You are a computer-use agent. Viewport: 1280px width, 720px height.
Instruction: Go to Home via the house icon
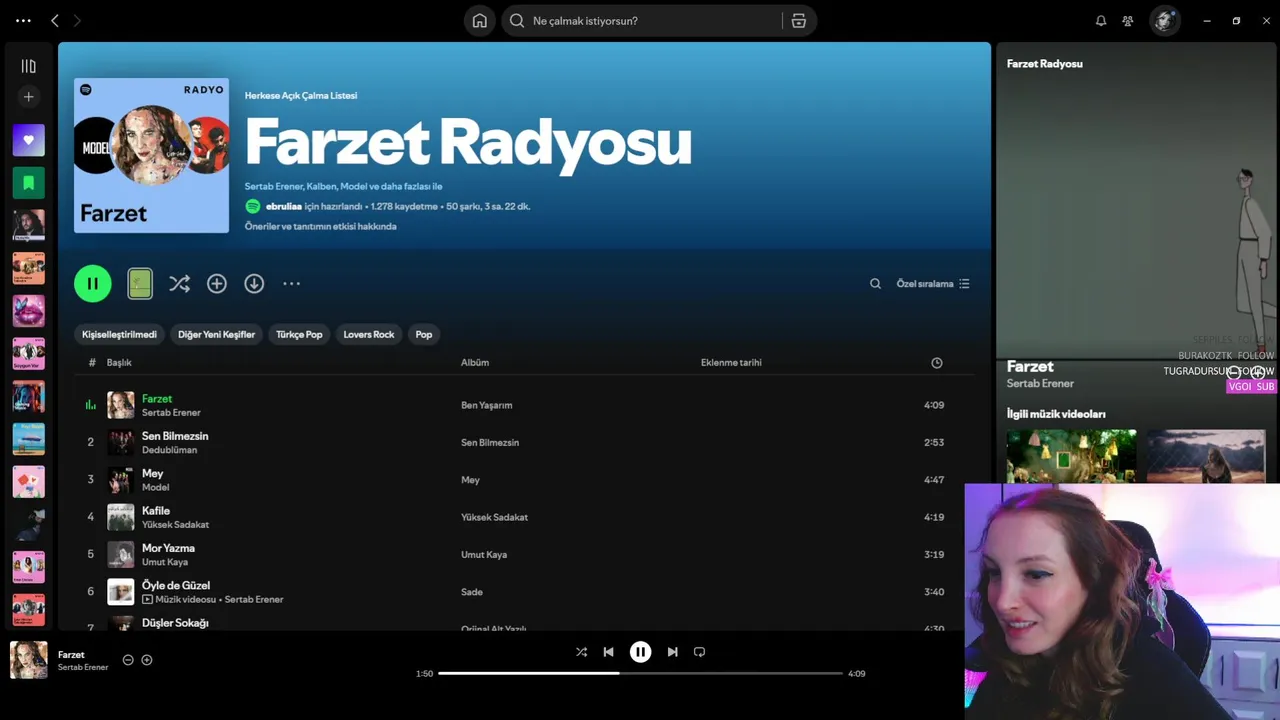[x=480, y=21]
